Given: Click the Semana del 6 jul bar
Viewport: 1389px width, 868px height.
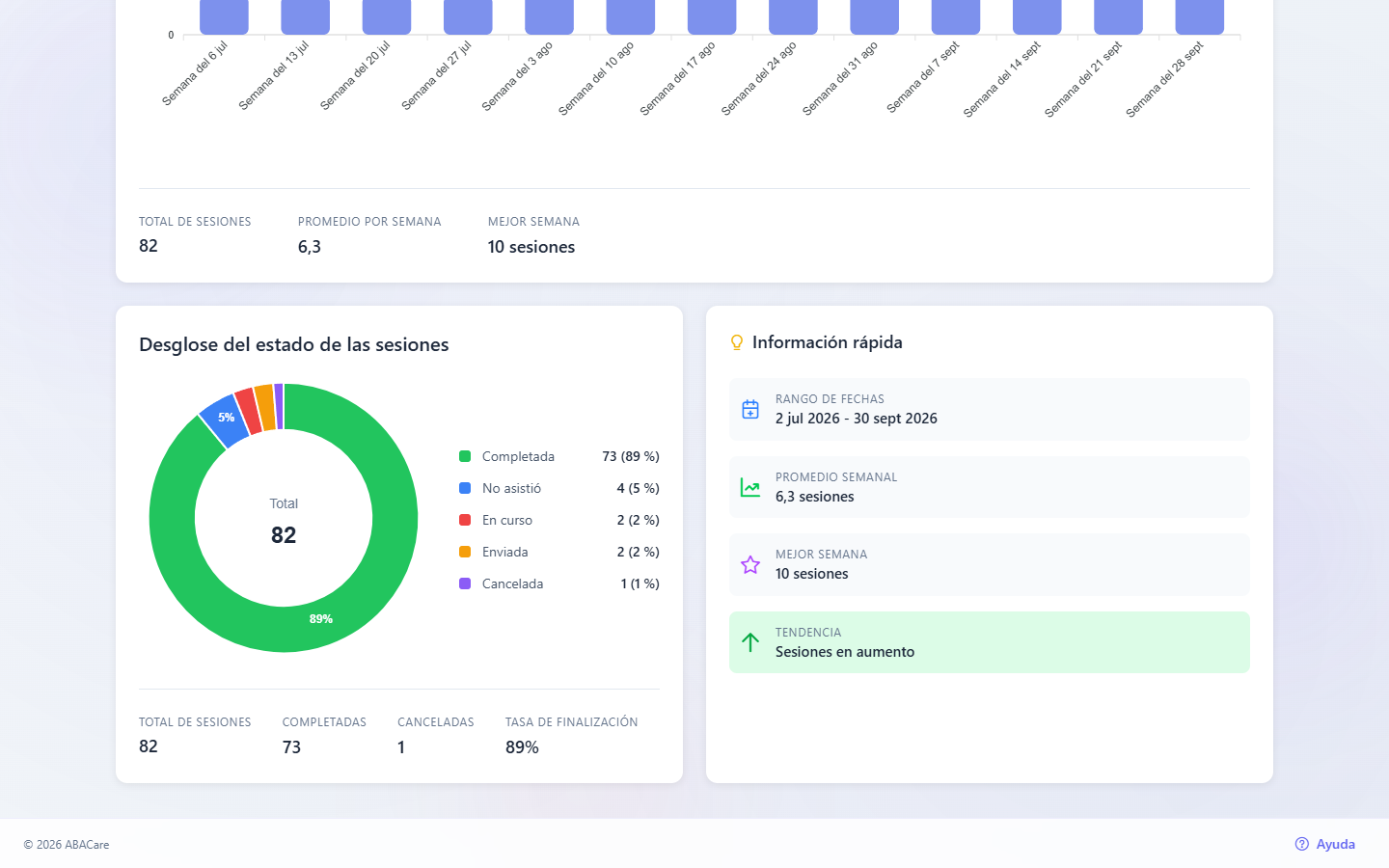Looking at the screenshot, I should (224, 16).
